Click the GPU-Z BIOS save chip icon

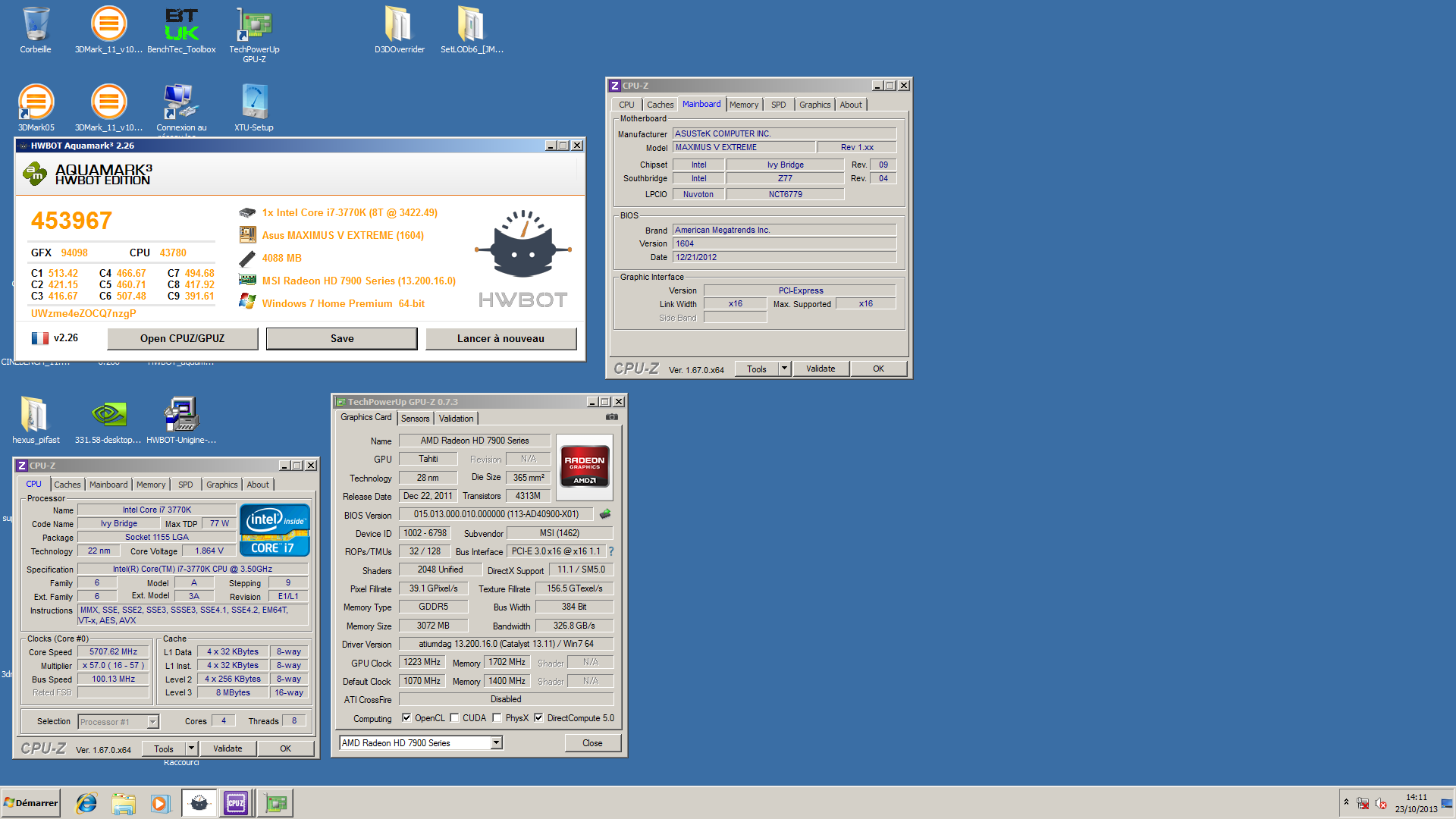pos(605,514)
